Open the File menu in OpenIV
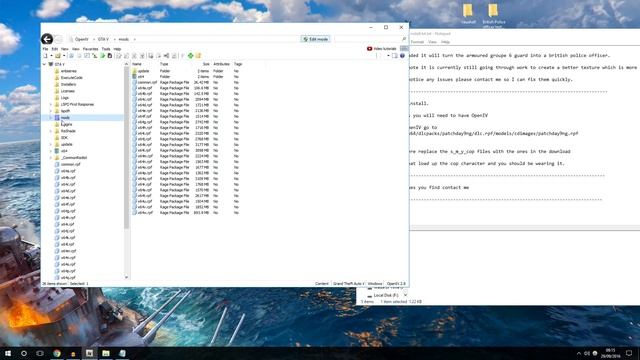 pyautogui.click(x=45, y=49)
